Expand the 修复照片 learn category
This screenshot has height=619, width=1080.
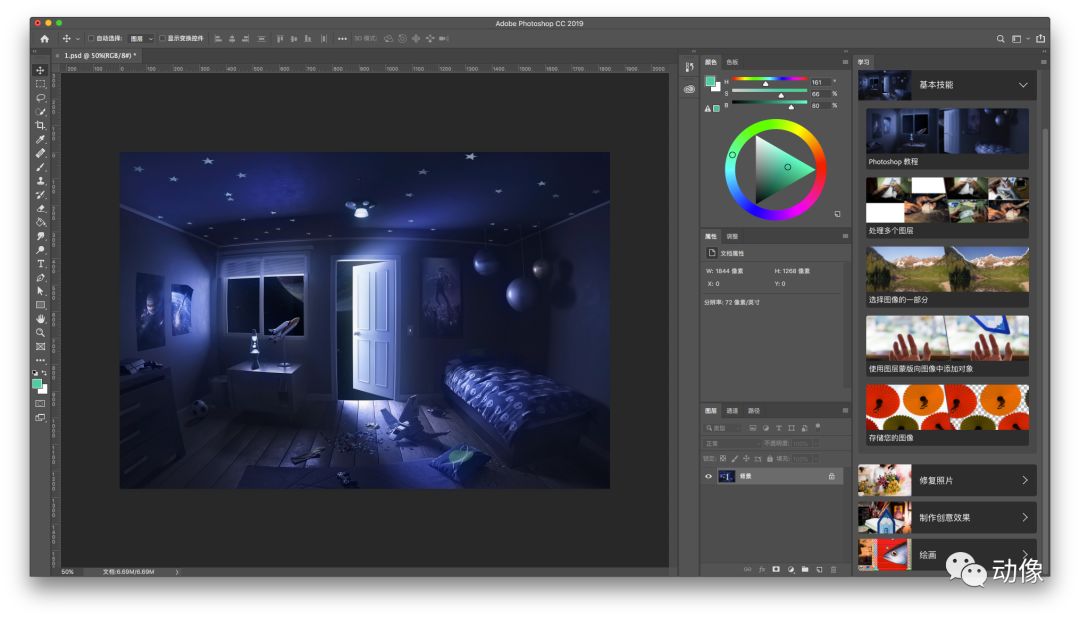tap(947, 481)
